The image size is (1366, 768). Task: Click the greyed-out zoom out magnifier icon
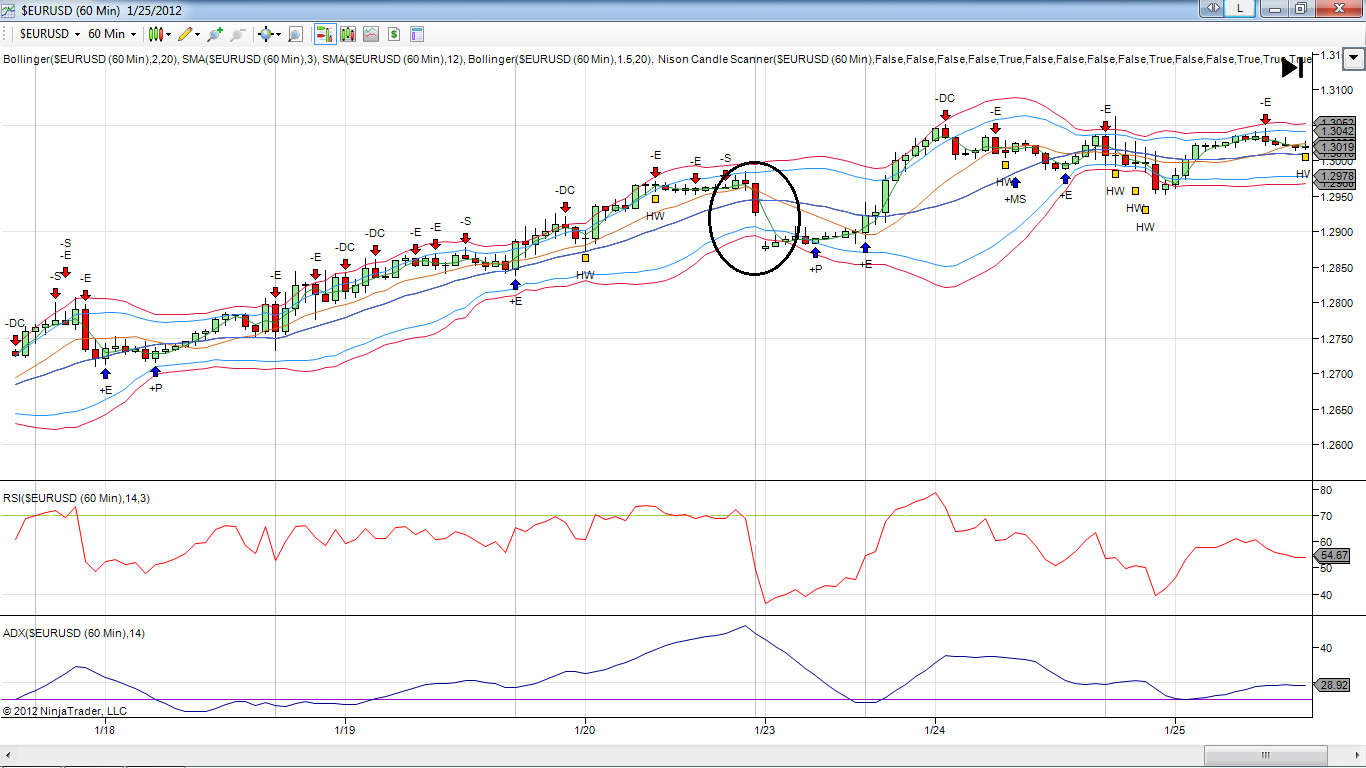(x=238, y=33)
